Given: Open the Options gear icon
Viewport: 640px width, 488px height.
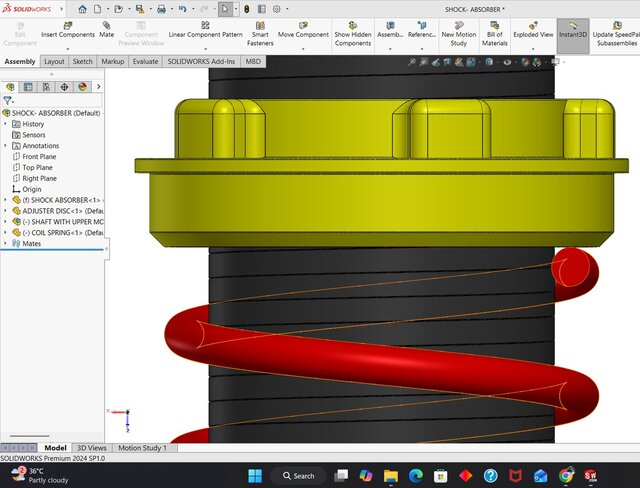Looking at the screenshot, I should (277, 9).
